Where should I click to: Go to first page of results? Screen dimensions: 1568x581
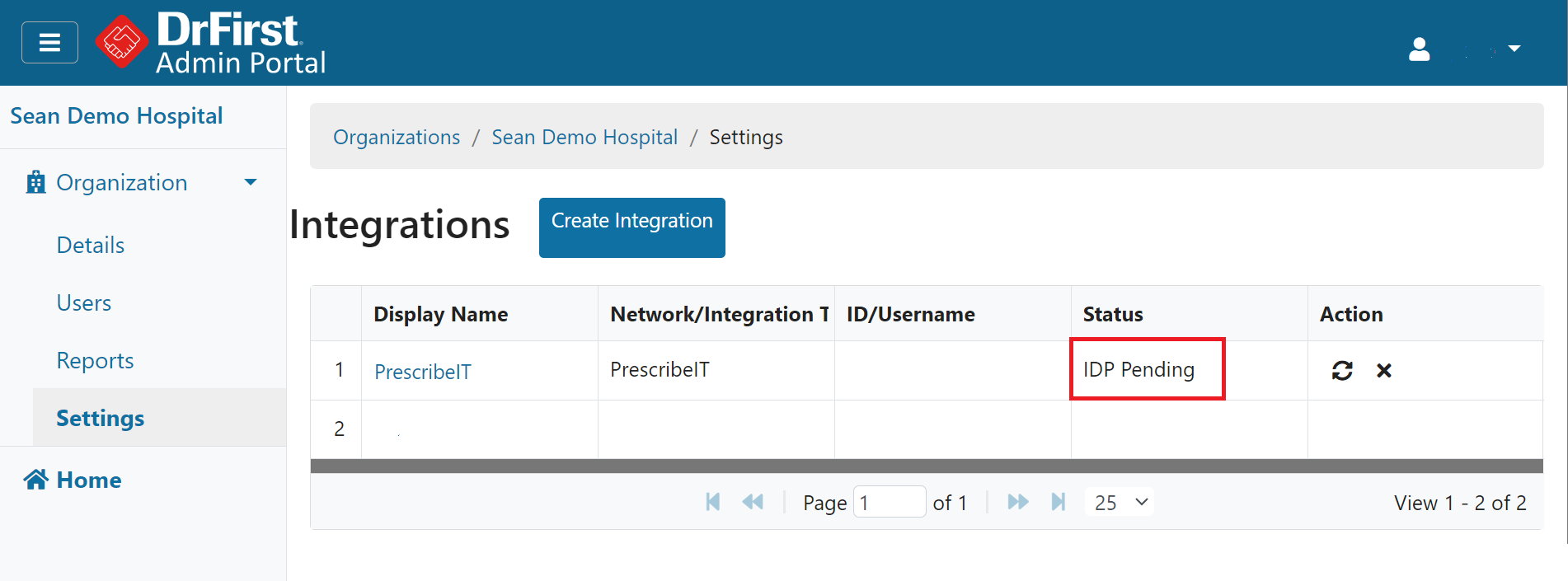pyautogui.click(x=713, y=502)
